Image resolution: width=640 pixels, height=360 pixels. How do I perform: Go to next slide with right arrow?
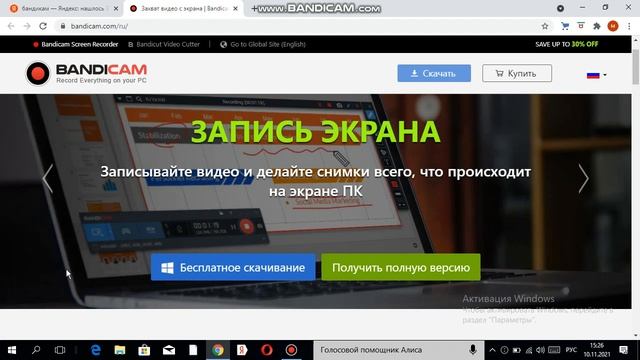click(584, 178)
